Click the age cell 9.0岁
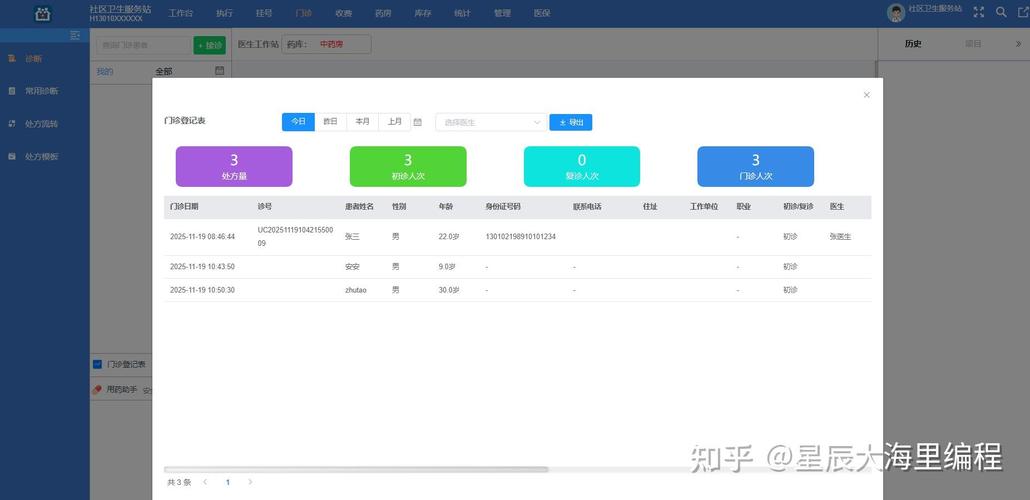 click(x=447, y=267)
